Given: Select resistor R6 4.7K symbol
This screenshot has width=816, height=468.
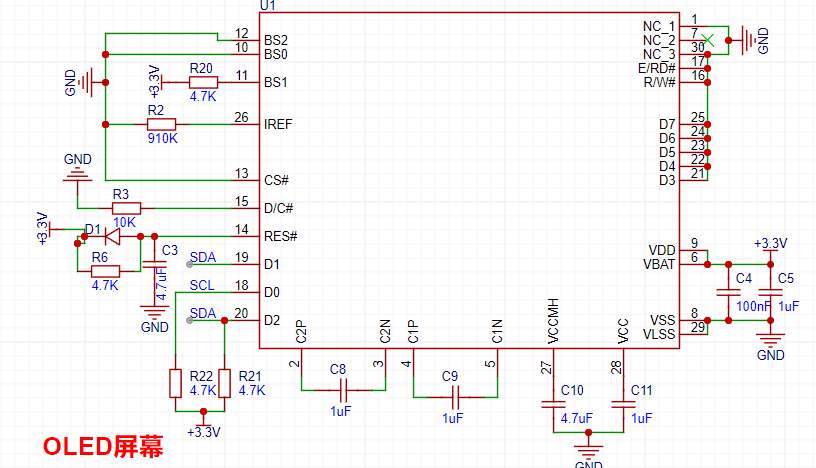Looking at the screenshot, I should (105, 271).
